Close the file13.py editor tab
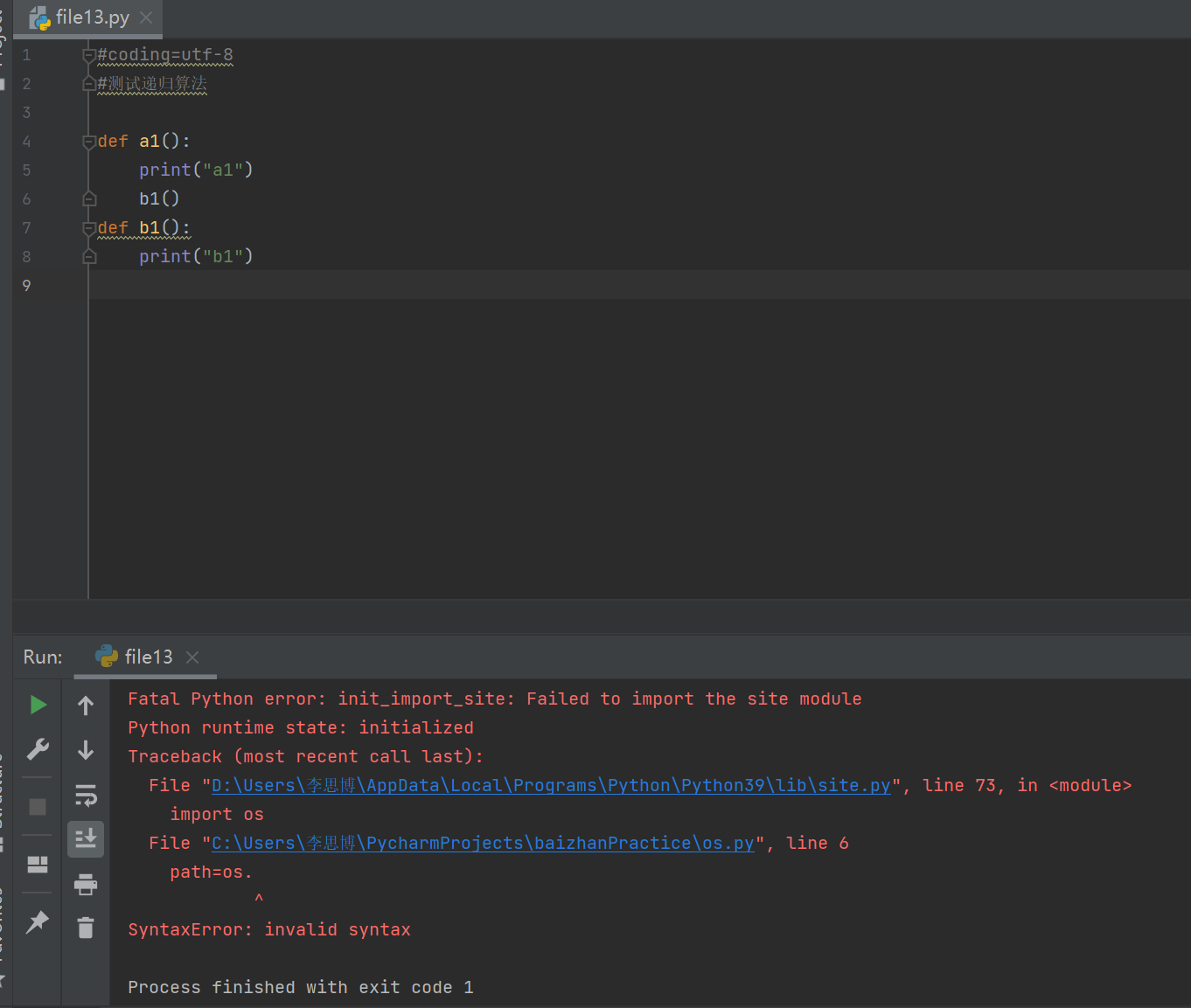The image size is (1191, 1008). point(146,17)
